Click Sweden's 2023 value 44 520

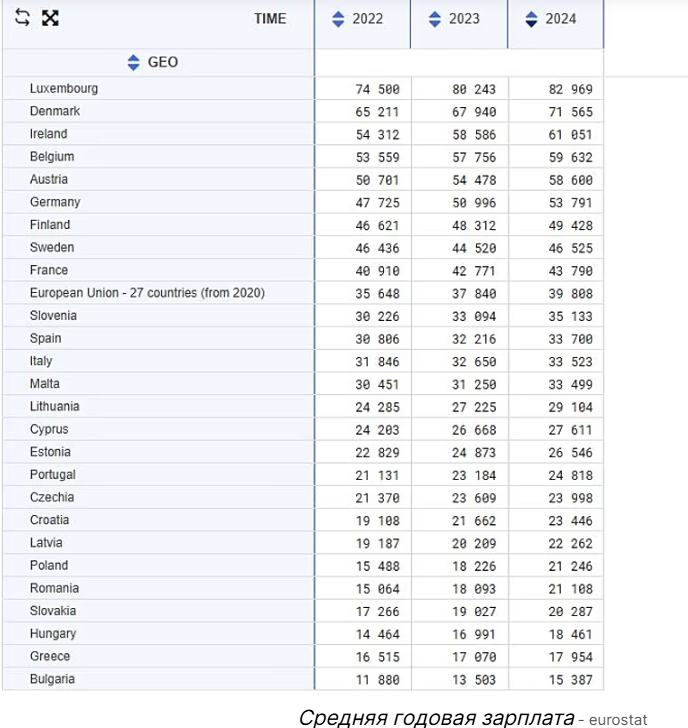[x=474, y=248]
